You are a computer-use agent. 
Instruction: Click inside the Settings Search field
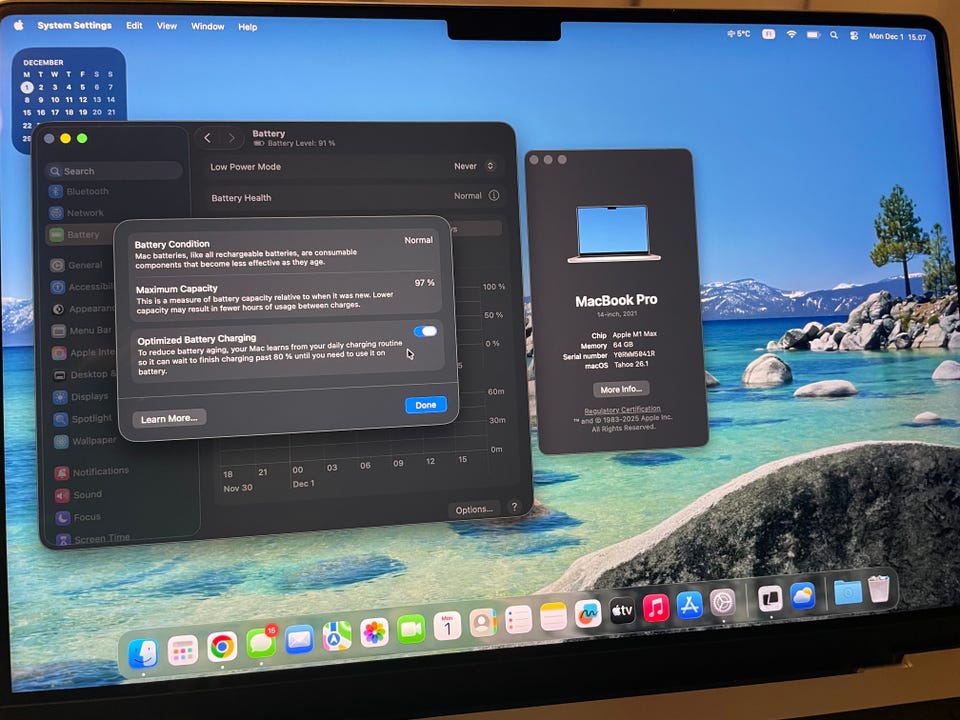pos(114,171)
